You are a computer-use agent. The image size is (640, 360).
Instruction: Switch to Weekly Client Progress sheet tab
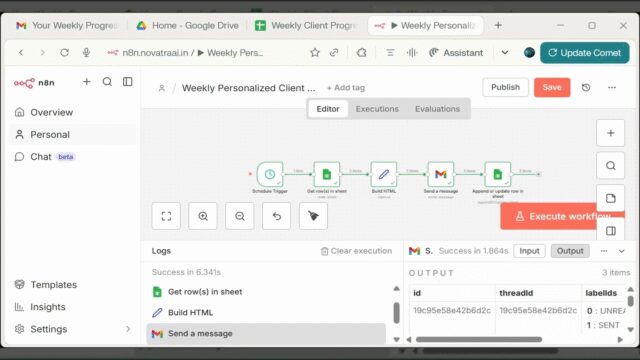click(x=306, y=25)
